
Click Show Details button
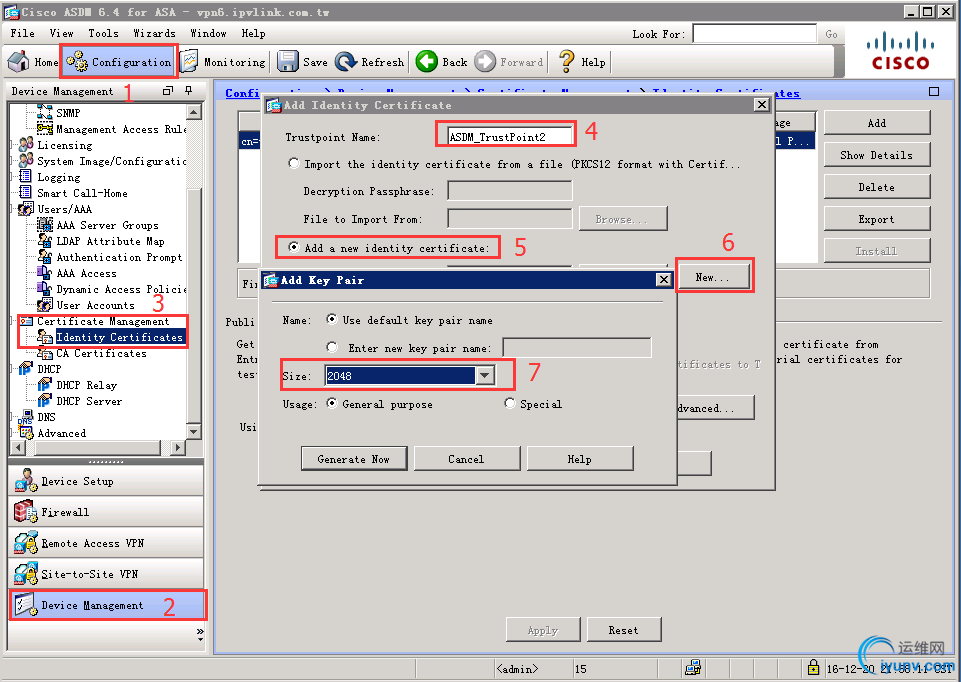pyautogui.click(x=876, y=155)
